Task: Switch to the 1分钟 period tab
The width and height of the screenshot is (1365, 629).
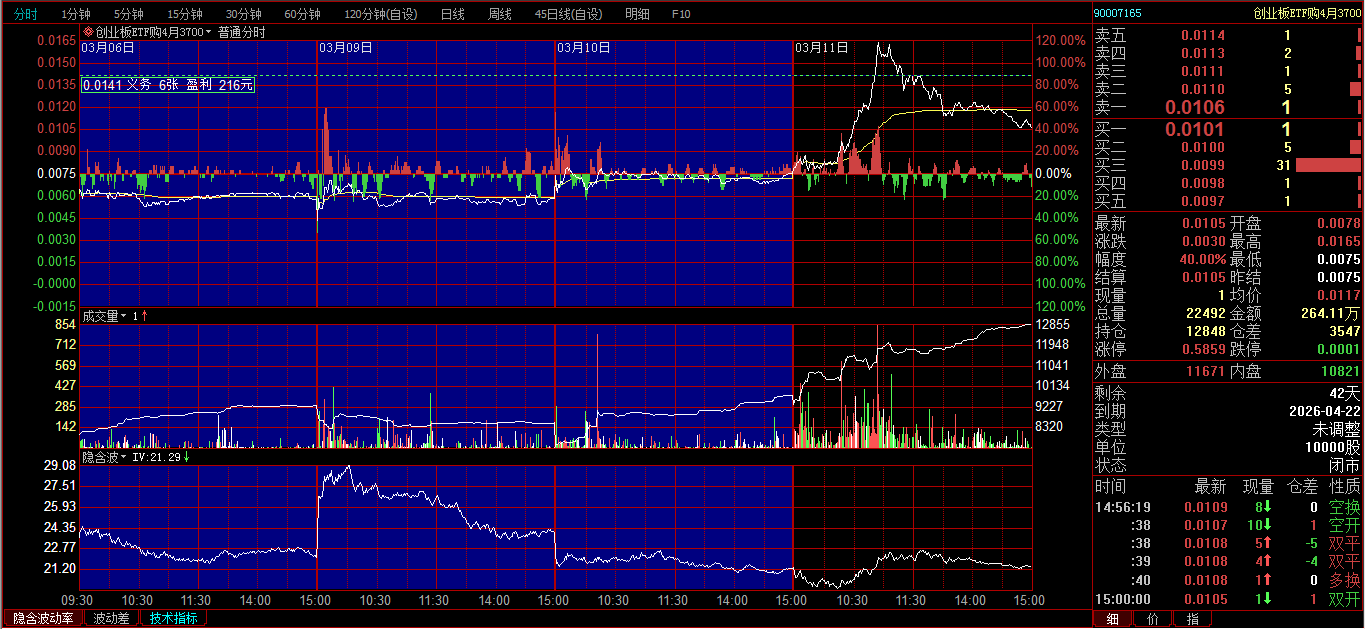Action: click(76, 14)
